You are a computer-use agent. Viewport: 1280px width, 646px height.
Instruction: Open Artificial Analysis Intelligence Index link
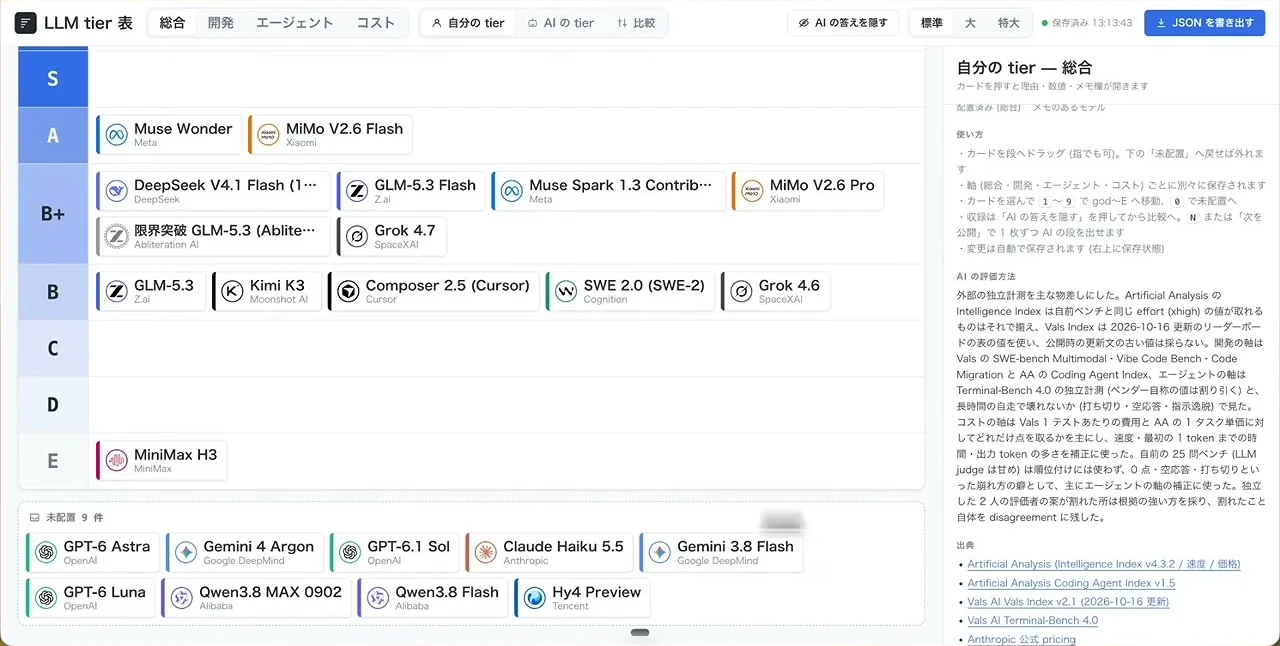[1104, 564]
